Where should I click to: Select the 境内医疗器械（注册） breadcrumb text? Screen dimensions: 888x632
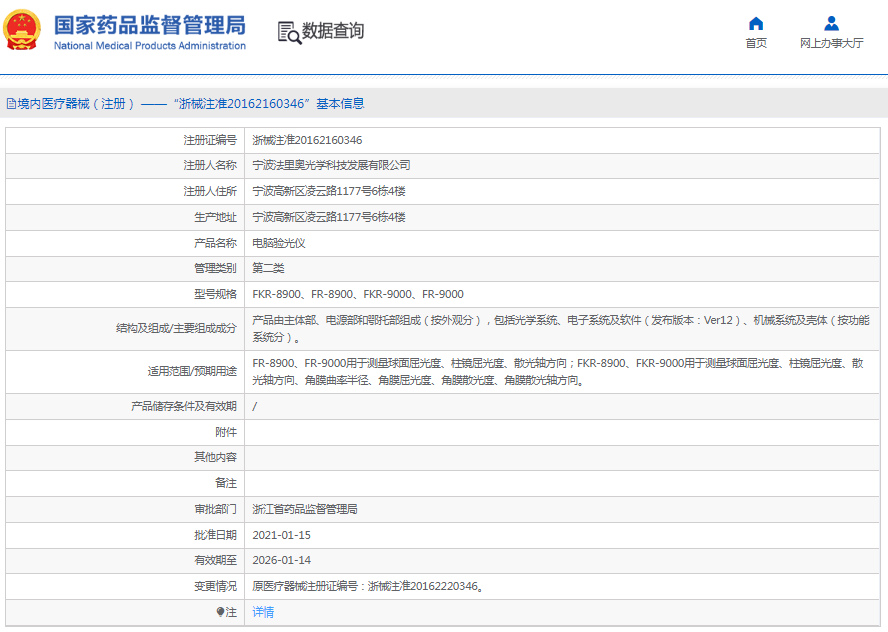(x=75, y=104)
